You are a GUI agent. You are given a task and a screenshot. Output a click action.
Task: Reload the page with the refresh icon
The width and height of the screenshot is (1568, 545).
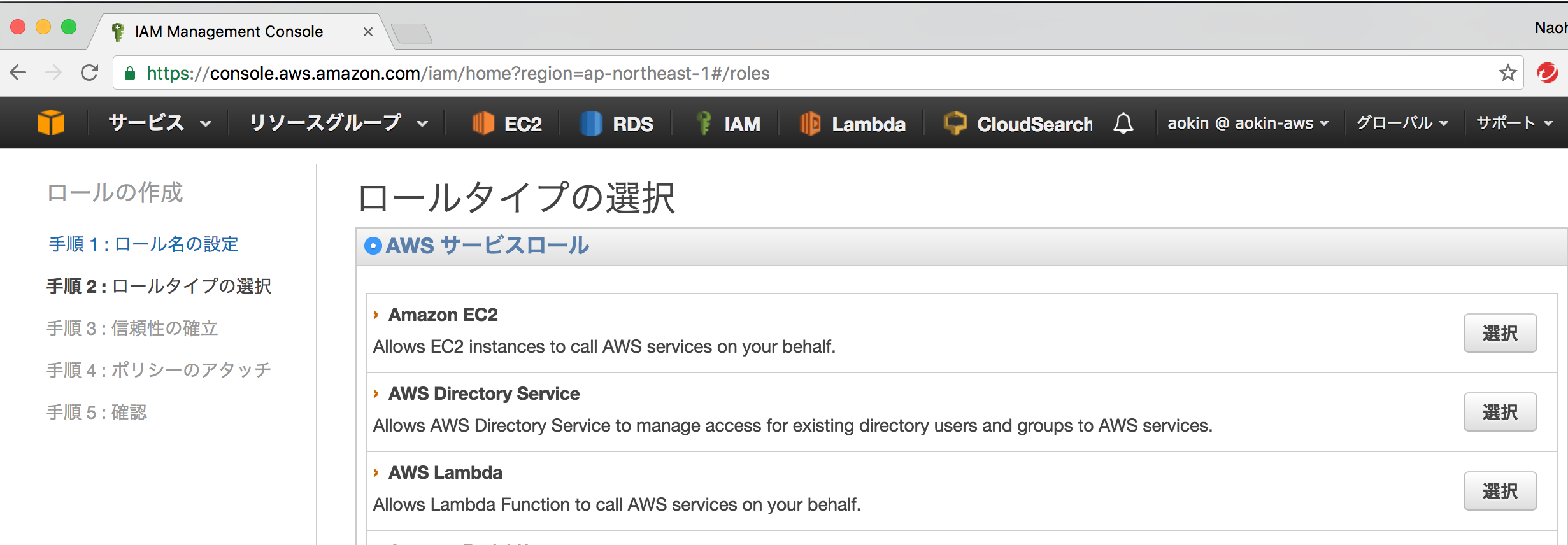[x=90, y=73]
